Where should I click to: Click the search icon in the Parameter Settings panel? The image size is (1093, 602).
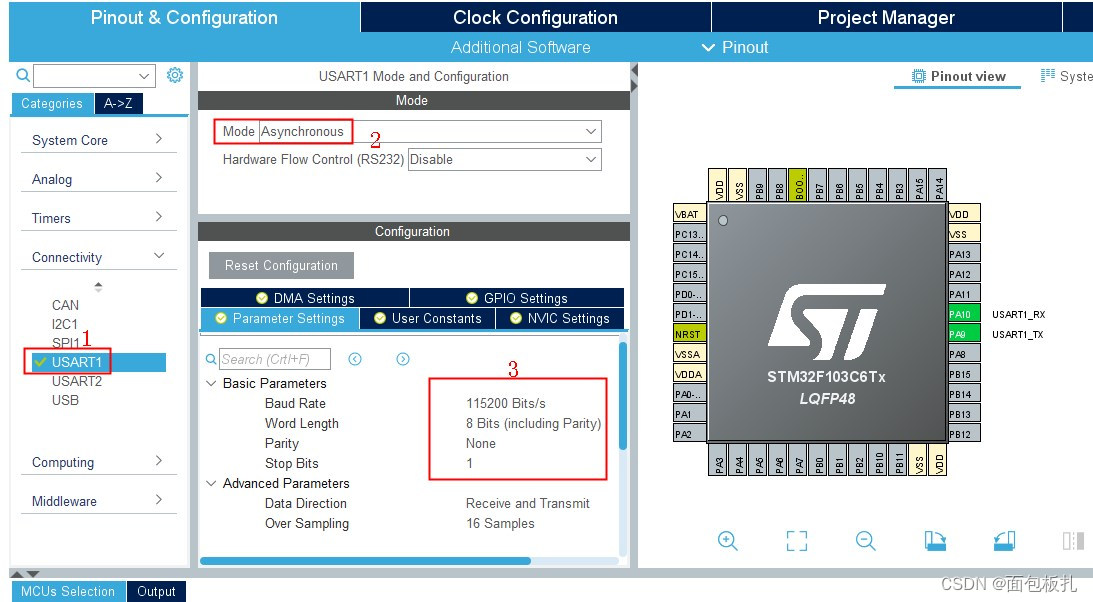pyautogui.click(x=211, y=359)
